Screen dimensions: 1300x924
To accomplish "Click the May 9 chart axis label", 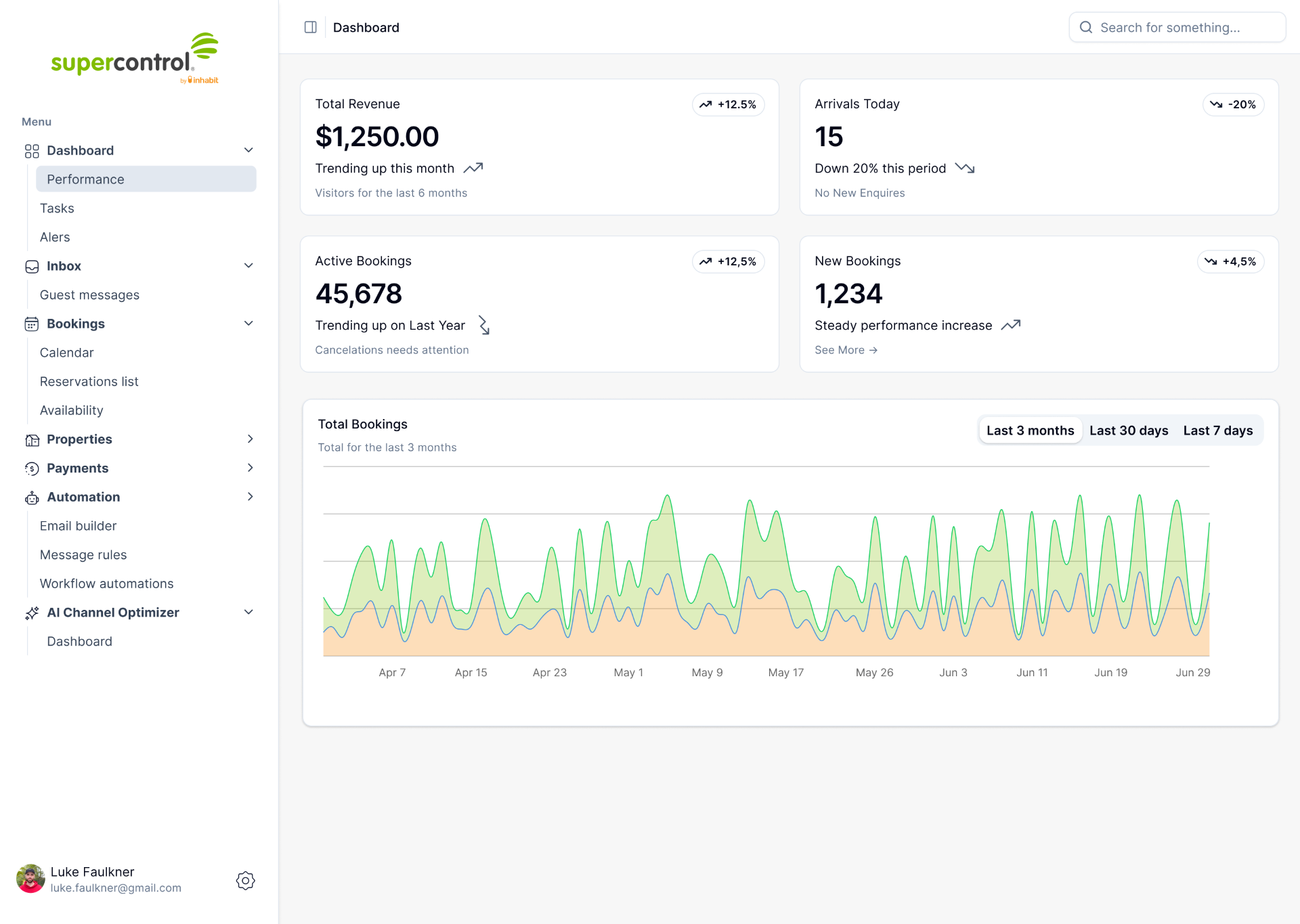I will [x=707, y=673].
